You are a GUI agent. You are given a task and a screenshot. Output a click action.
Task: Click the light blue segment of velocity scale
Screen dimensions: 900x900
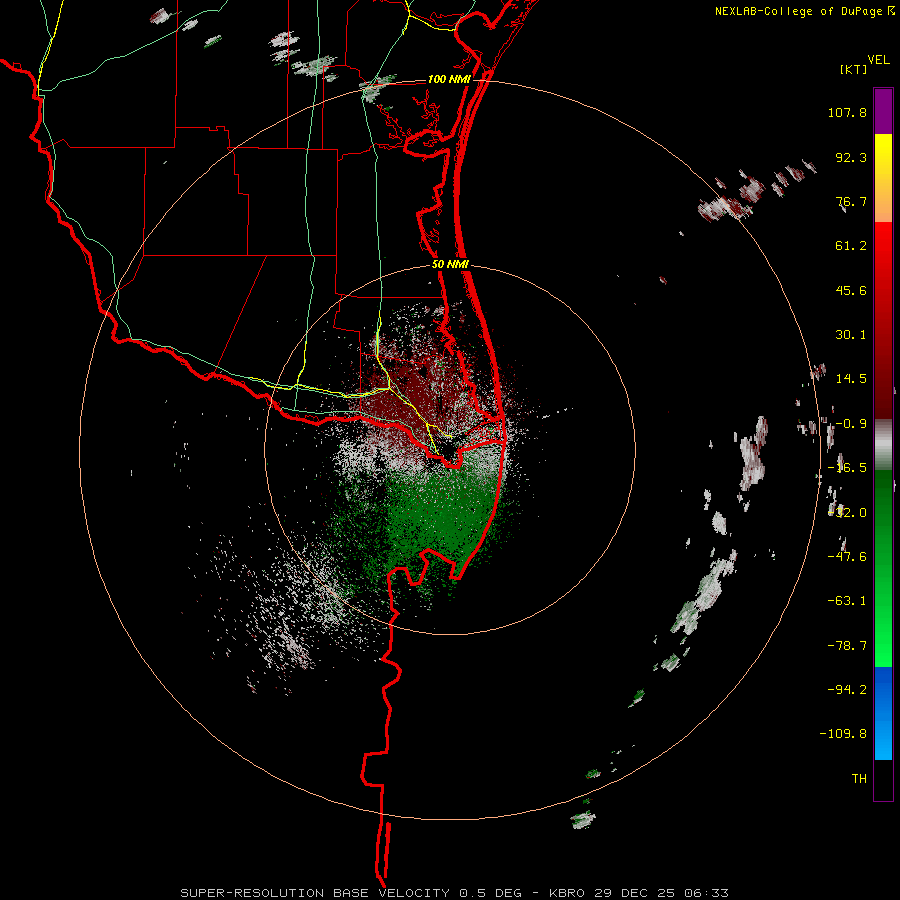coord(883,713)
